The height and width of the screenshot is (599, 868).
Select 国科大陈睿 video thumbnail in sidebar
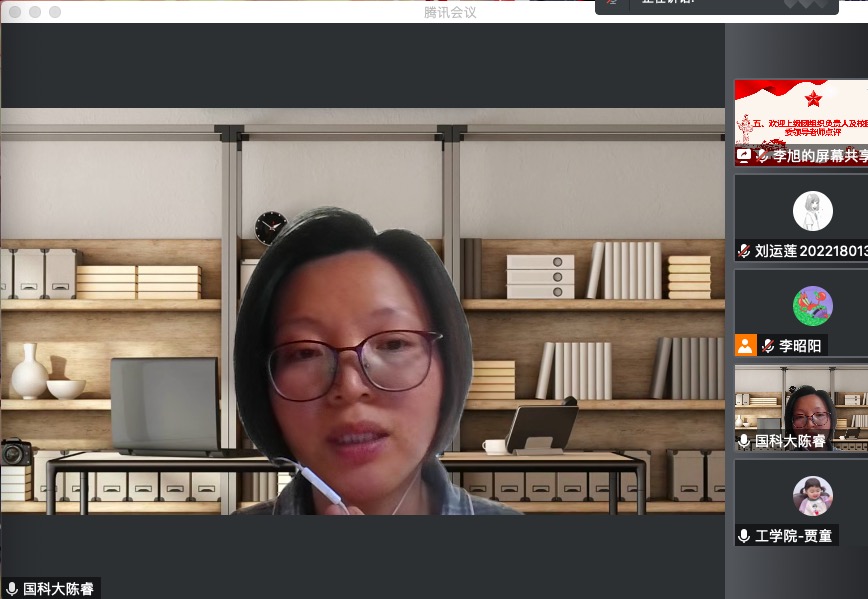[801, 408]
